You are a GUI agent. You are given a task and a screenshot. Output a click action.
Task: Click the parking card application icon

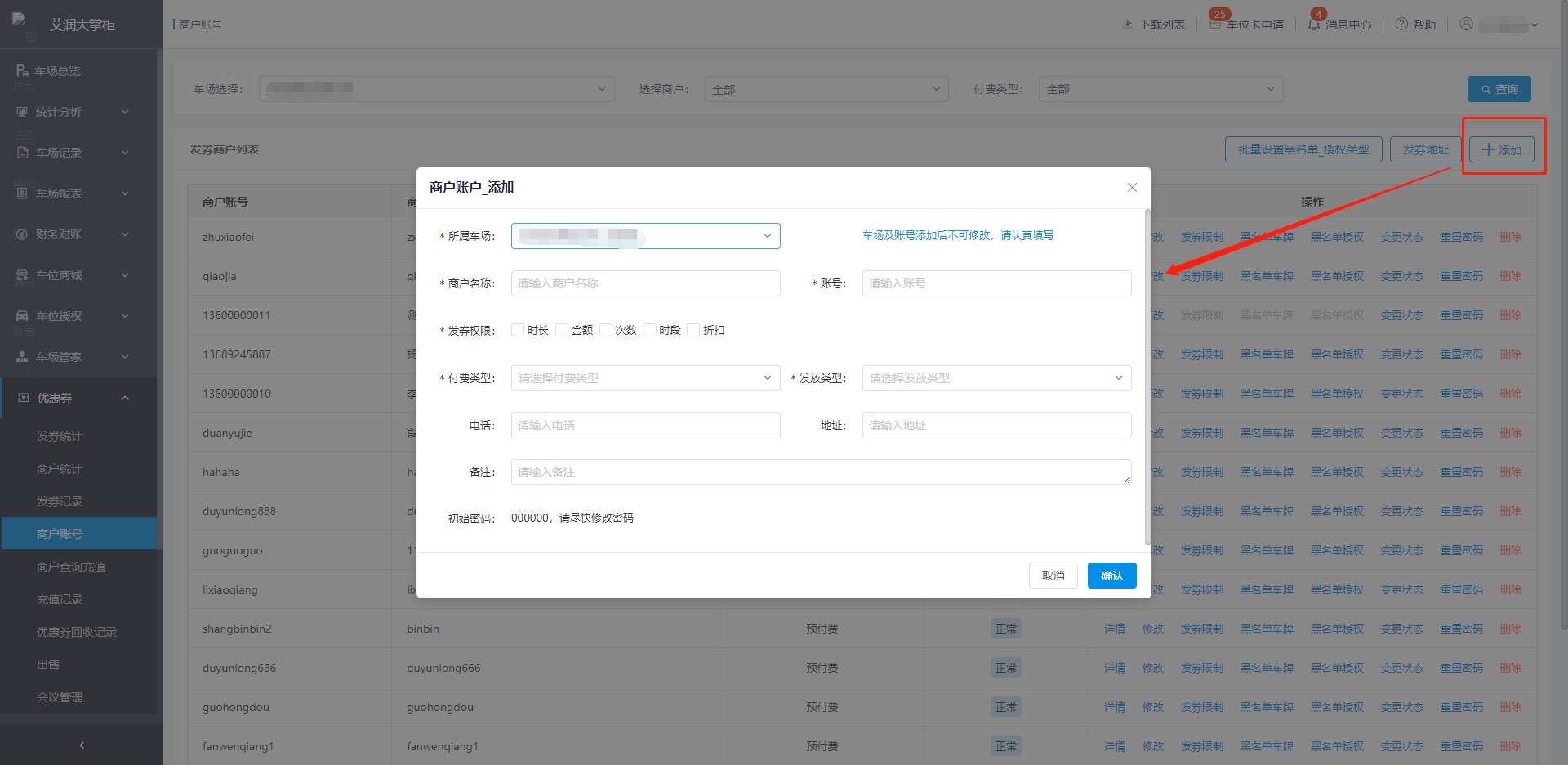[x=1215, y=24]
